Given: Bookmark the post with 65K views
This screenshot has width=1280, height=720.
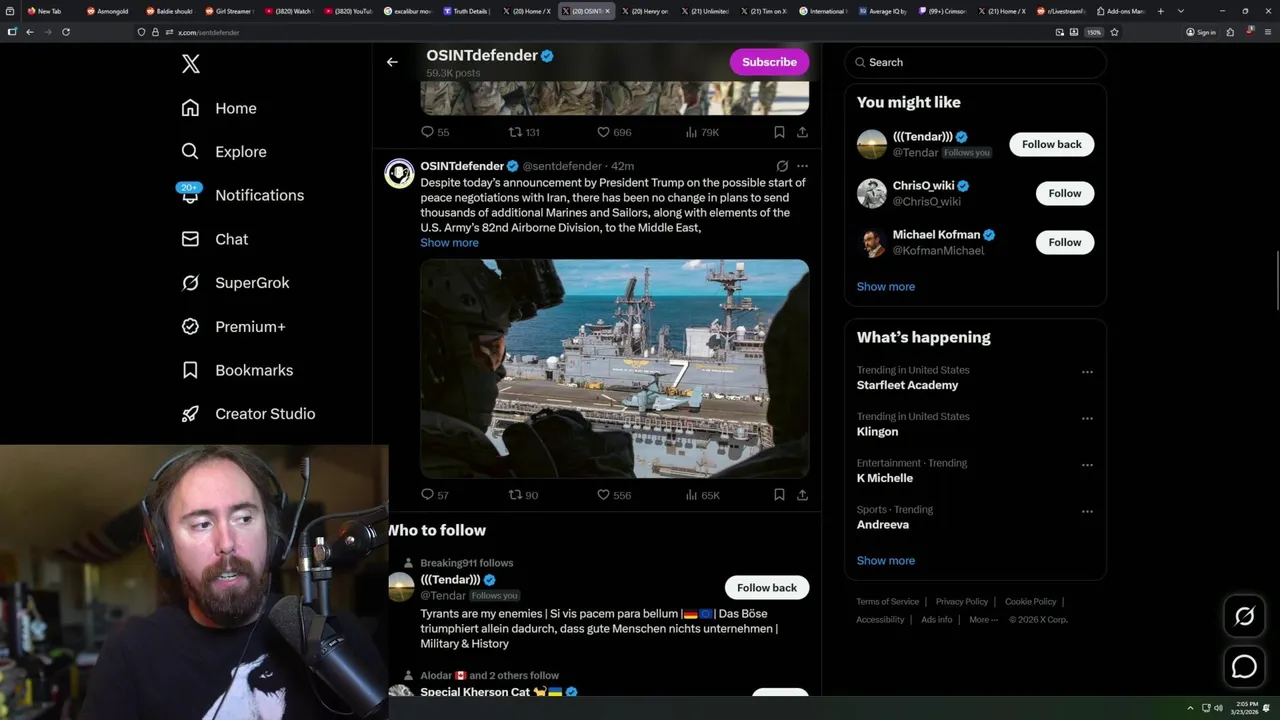Looking at the screenshot, I should (779, 495).
